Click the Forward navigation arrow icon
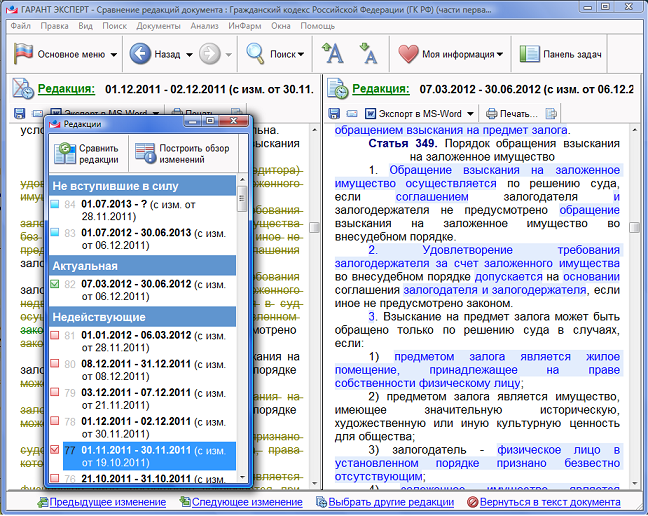The width and height of the screenshot is (648, 516). click(210, 54)
